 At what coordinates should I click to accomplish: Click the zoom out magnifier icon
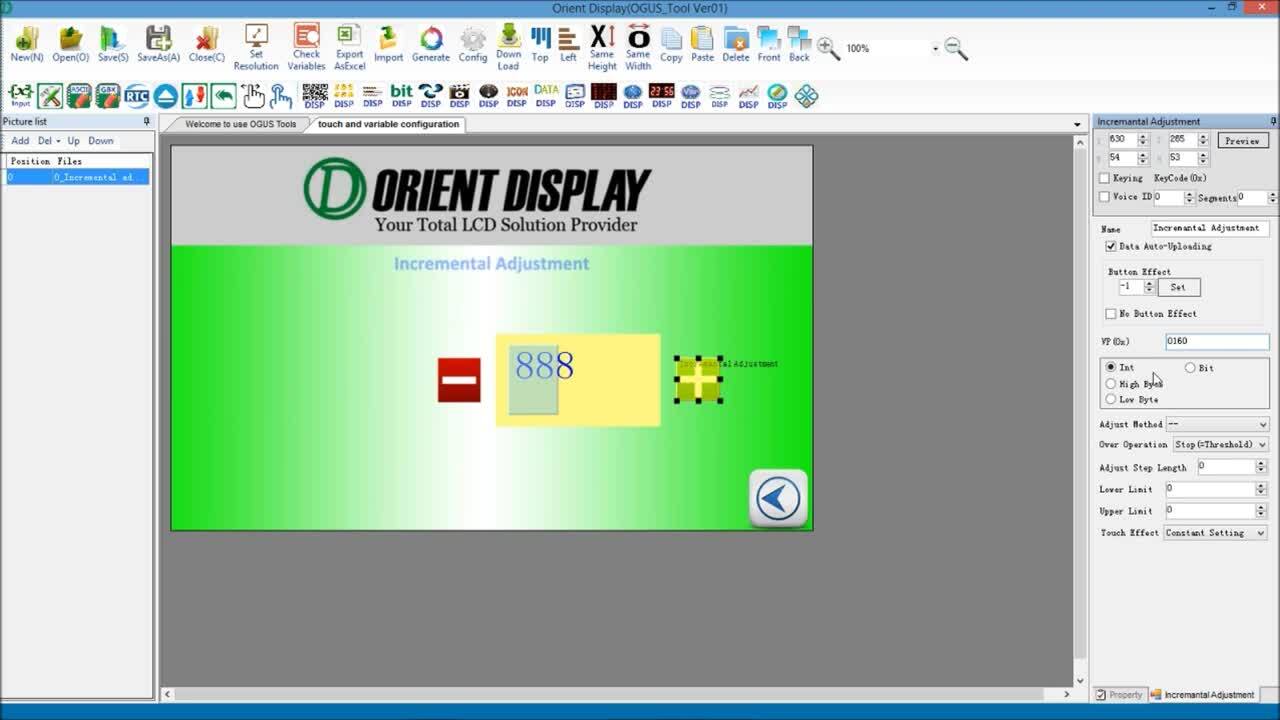click(956, 49)
